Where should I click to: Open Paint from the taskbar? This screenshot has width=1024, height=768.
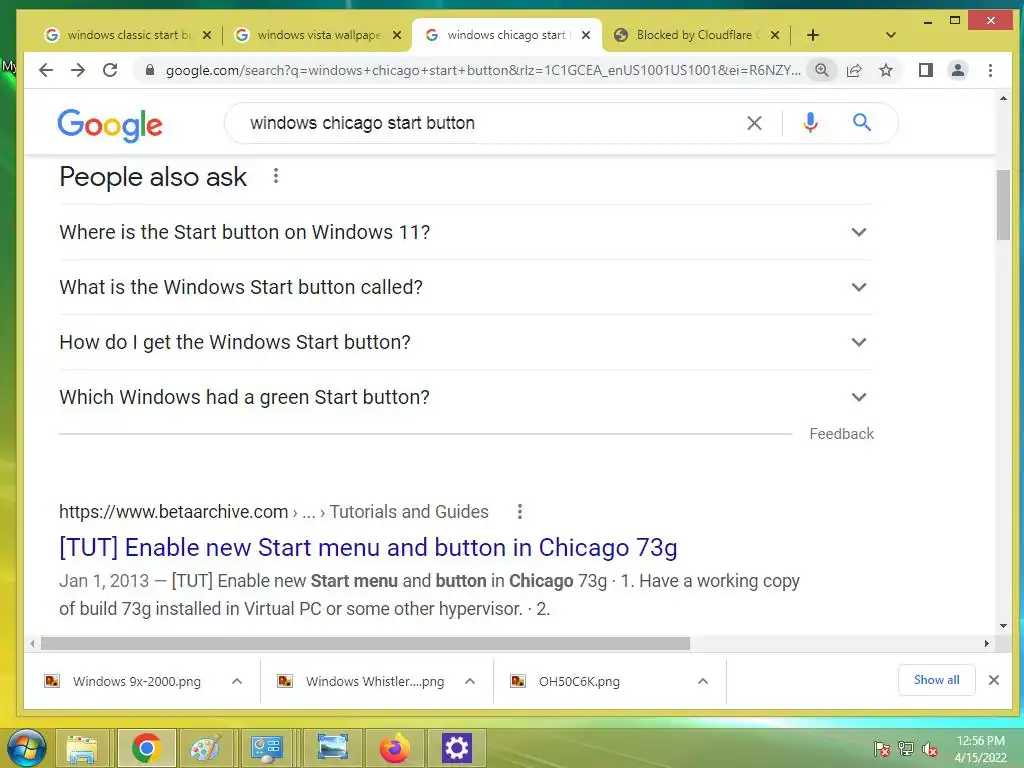point(206,748)
